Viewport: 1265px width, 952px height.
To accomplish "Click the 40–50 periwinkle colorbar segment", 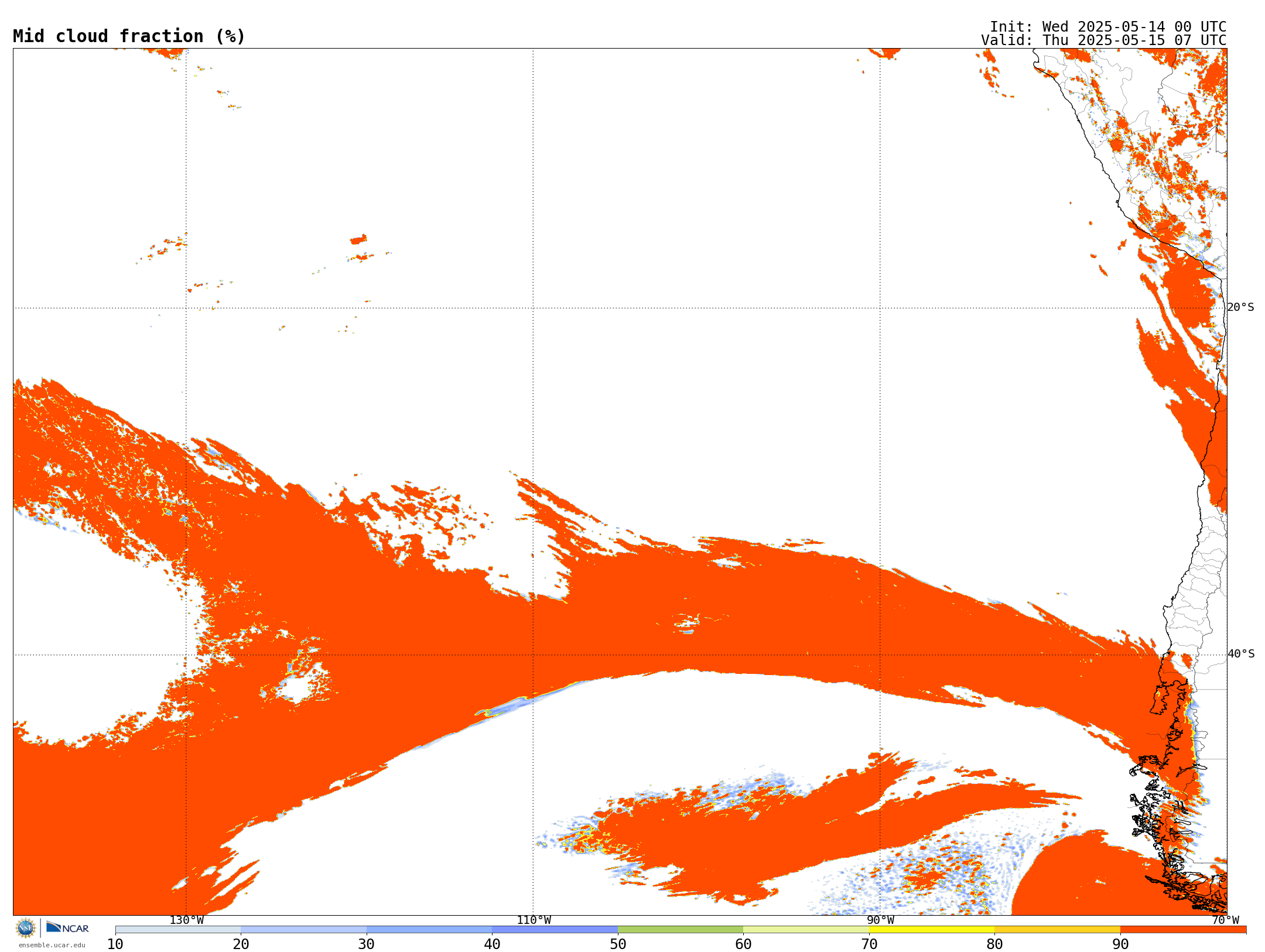I will [x=555, y=930].
